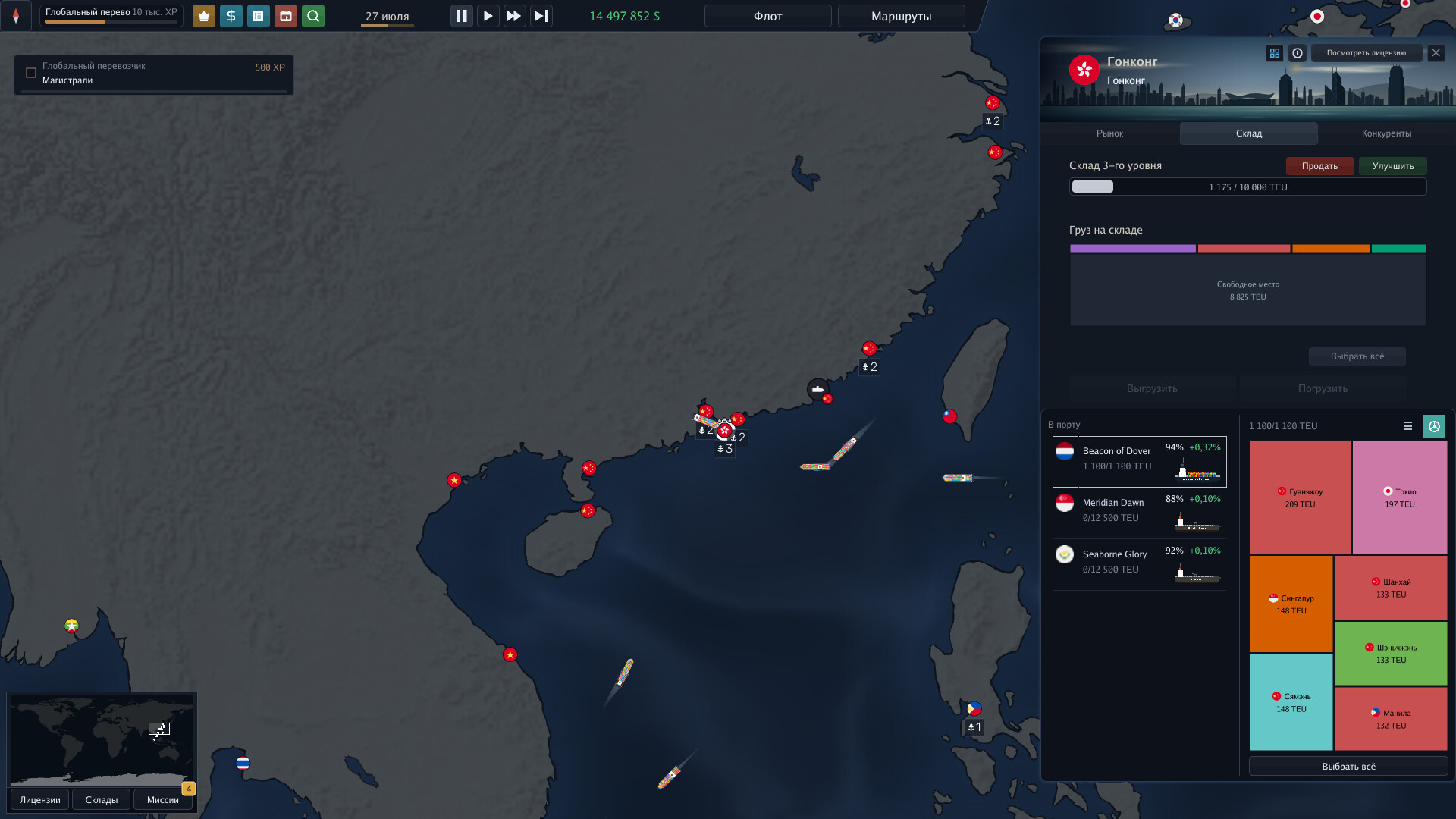The width and height of the screenshot is (1456, 819).
Task: Select the orange cargo segment
Action: tap(1330, 249)
